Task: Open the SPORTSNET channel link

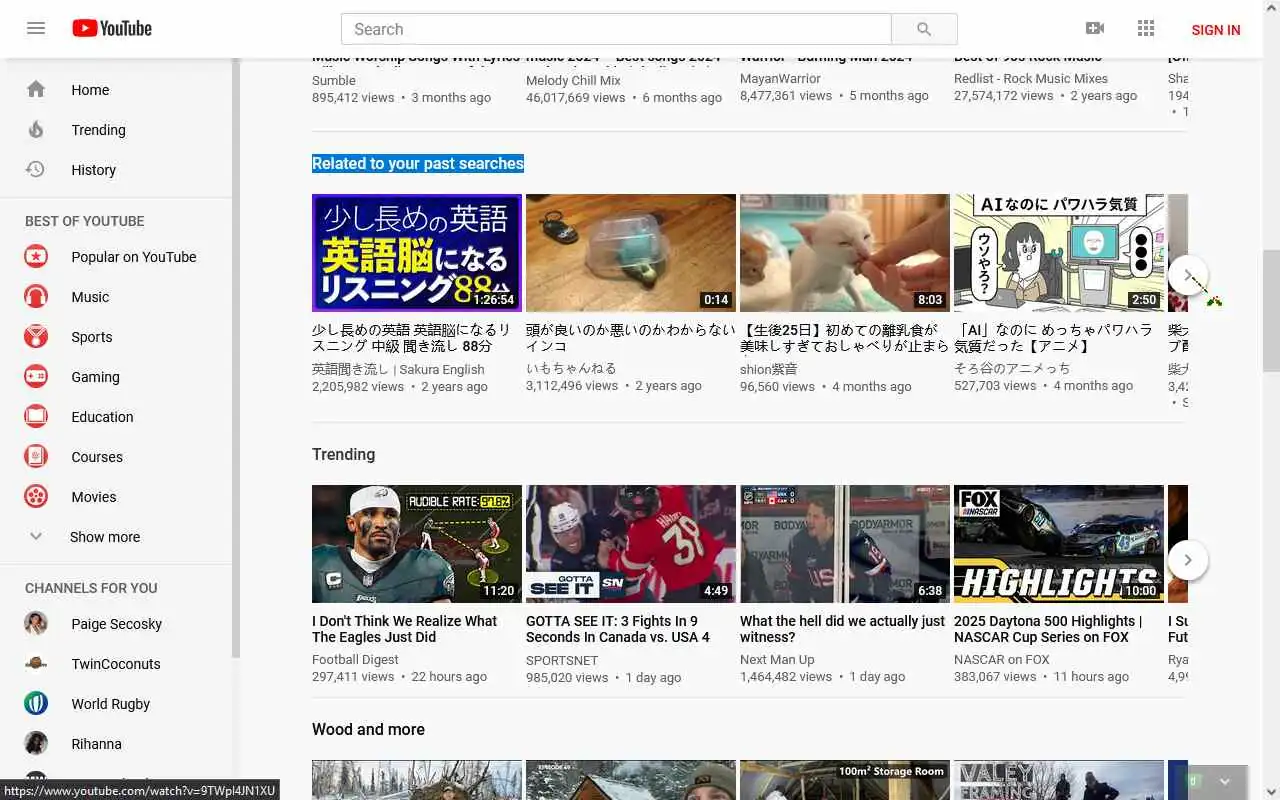Action: (562, 661)
